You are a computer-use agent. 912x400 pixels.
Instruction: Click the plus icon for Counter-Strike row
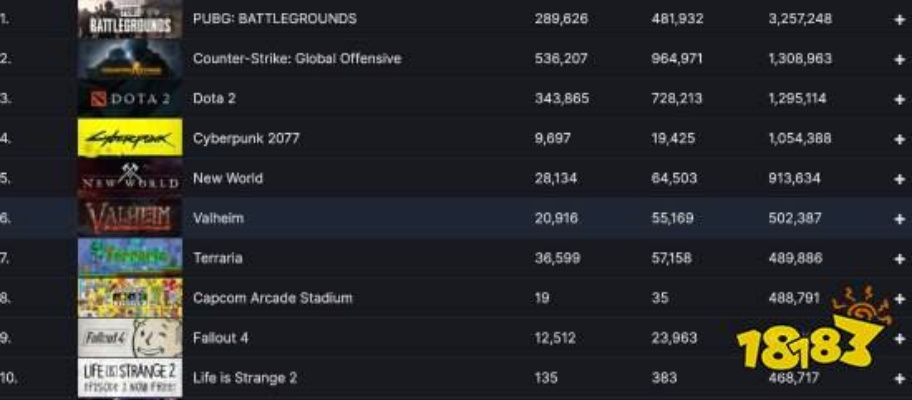tap(900, 59)
